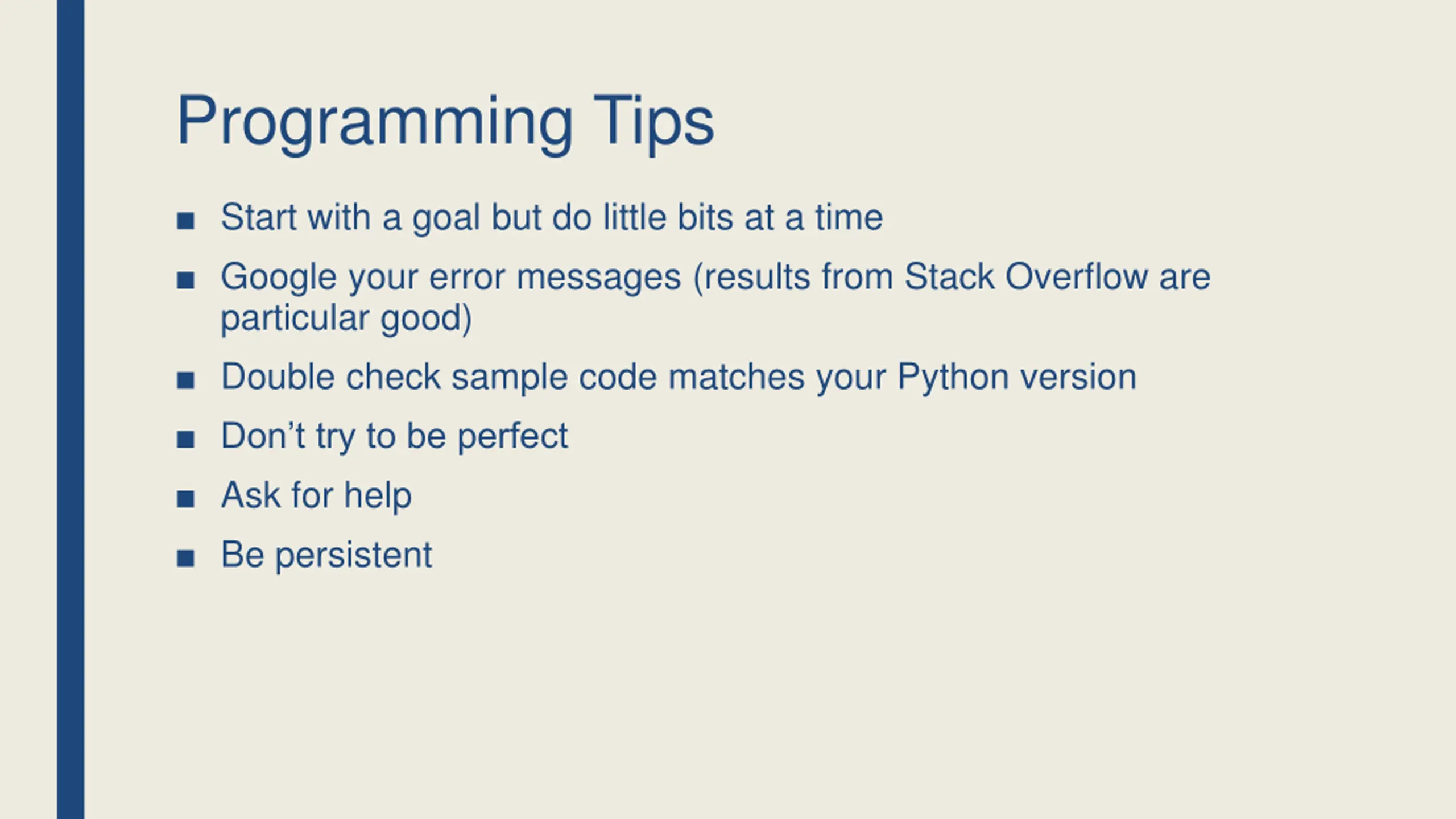This screenshot has width=1456, height=819.
Task: Click the words "at a time" in first bullet
Action: pyautogui.click(x=814, y=218)
